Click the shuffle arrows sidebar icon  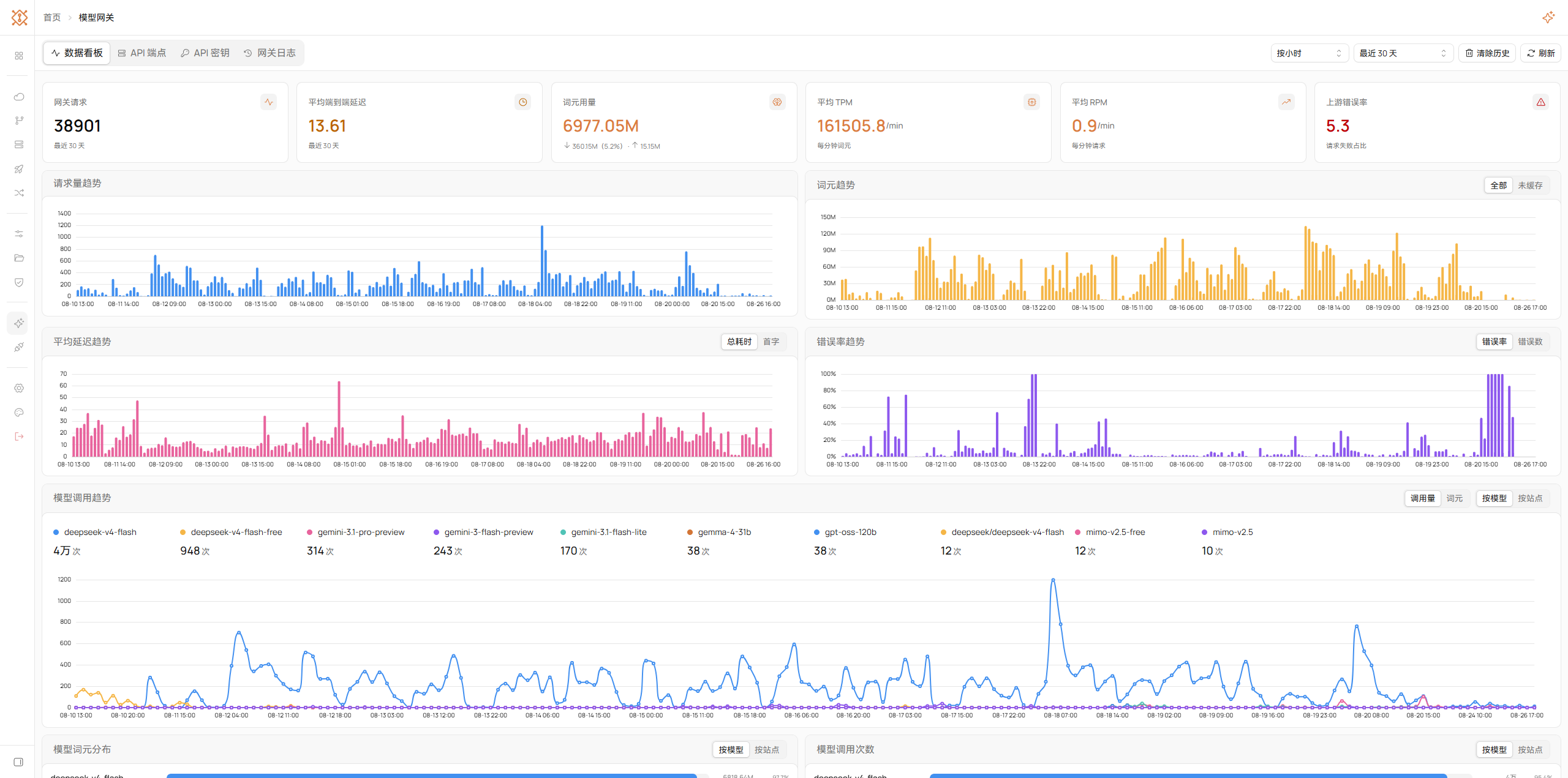click(x=19, y=193)
